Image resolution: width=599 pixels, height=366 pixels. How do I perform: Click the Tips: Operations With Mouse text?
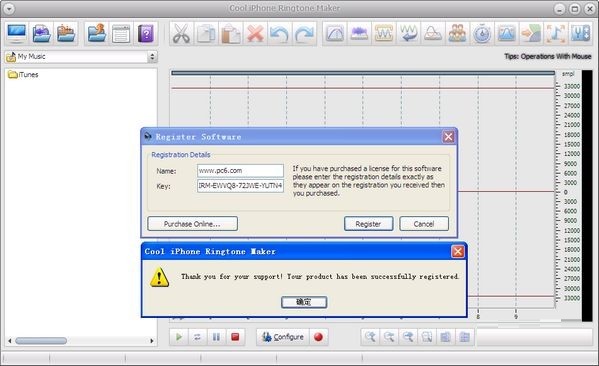click(547, 57)
